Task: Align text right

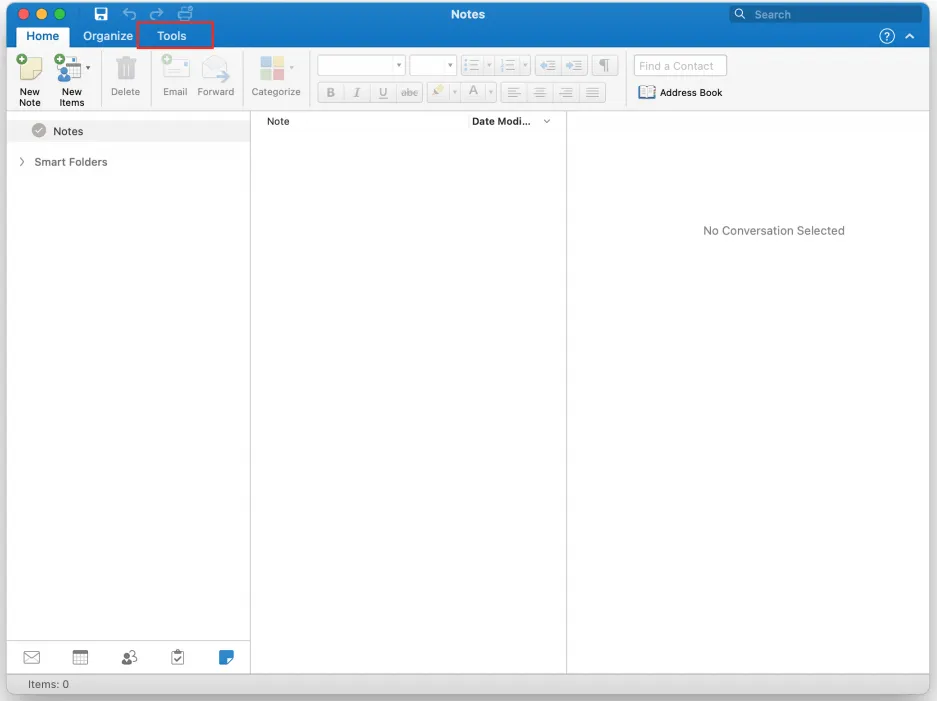Action: pos(566,93)
